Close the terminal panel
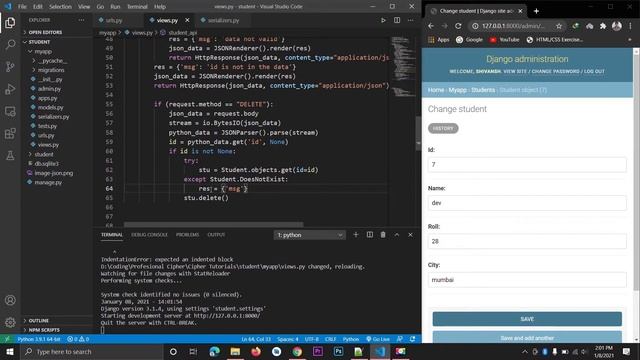The width and height of the screenshot is (640, 360). 410,235
